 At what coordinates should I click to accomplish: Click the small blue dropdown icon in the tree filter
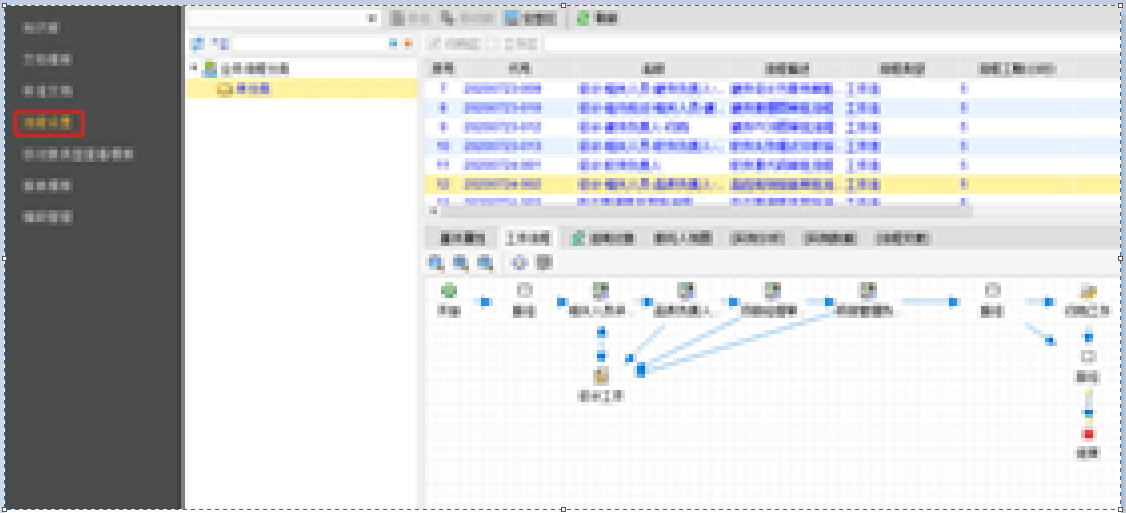pyautogui.click(x=393, y=44)
